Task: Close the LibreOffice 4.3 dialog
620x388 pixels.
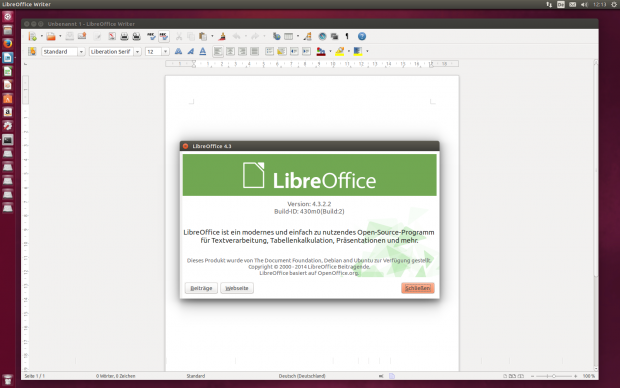Action: pos(185,146)
